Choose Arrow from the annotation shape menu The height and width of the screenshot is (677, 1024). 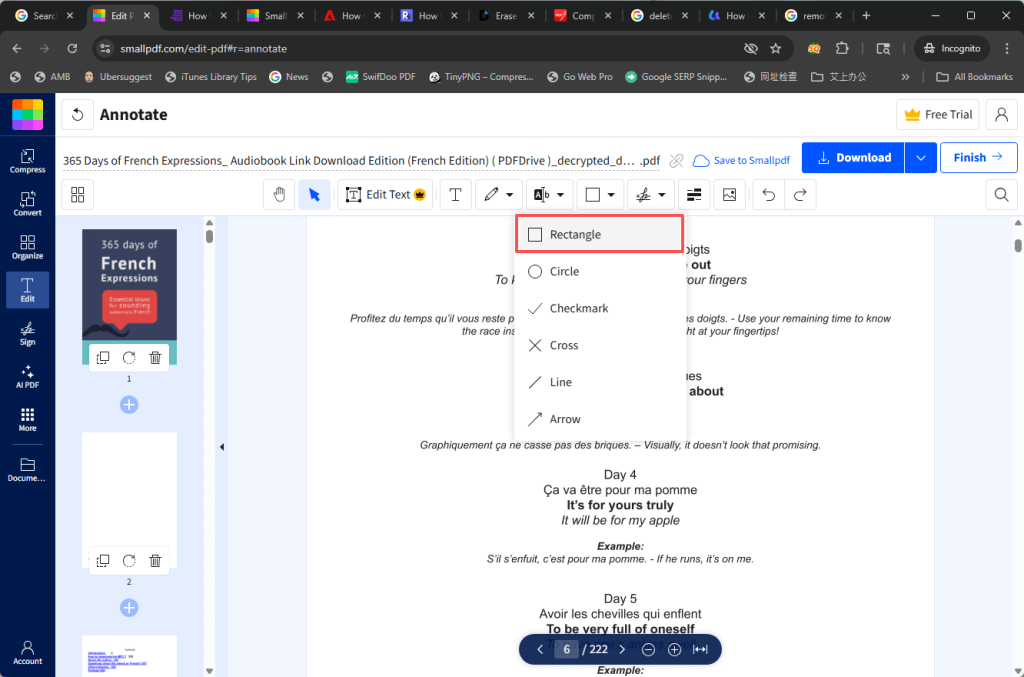tap(565, 418)
